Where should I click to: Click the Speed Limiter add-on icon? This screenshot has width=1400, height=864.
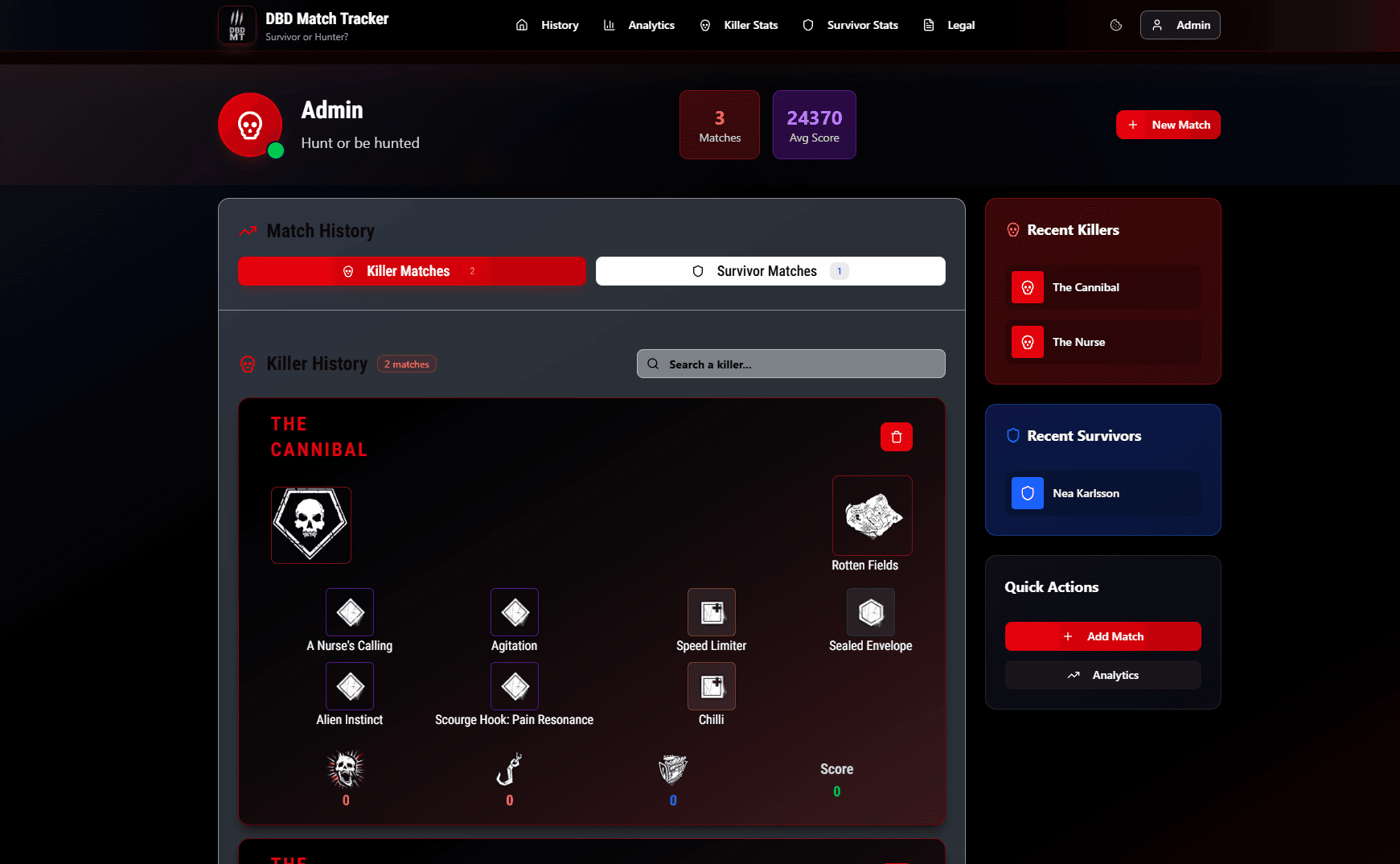click(x=712, y=612)
